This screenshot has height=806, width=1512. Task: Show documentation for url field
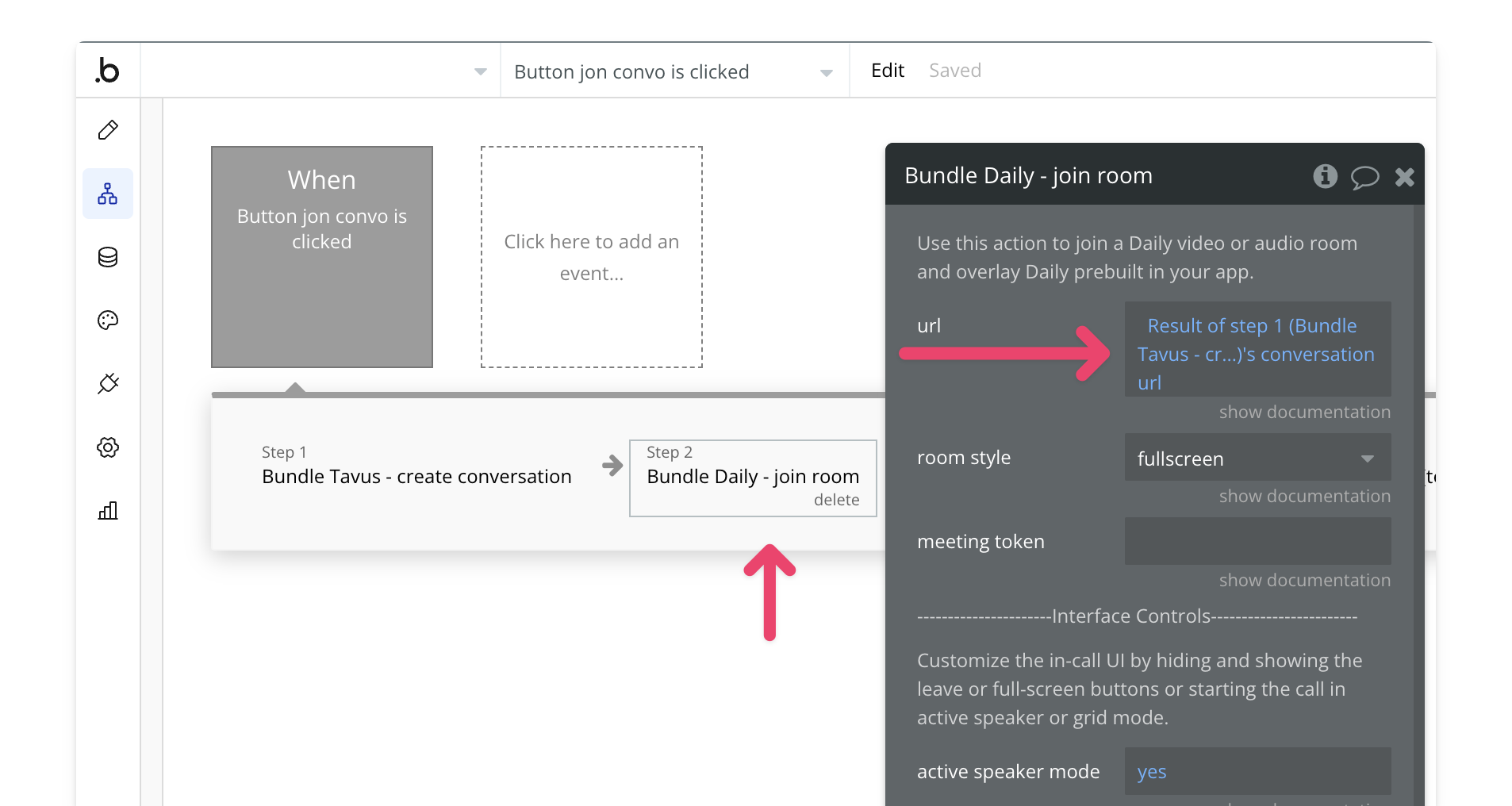coord(1304,413)
